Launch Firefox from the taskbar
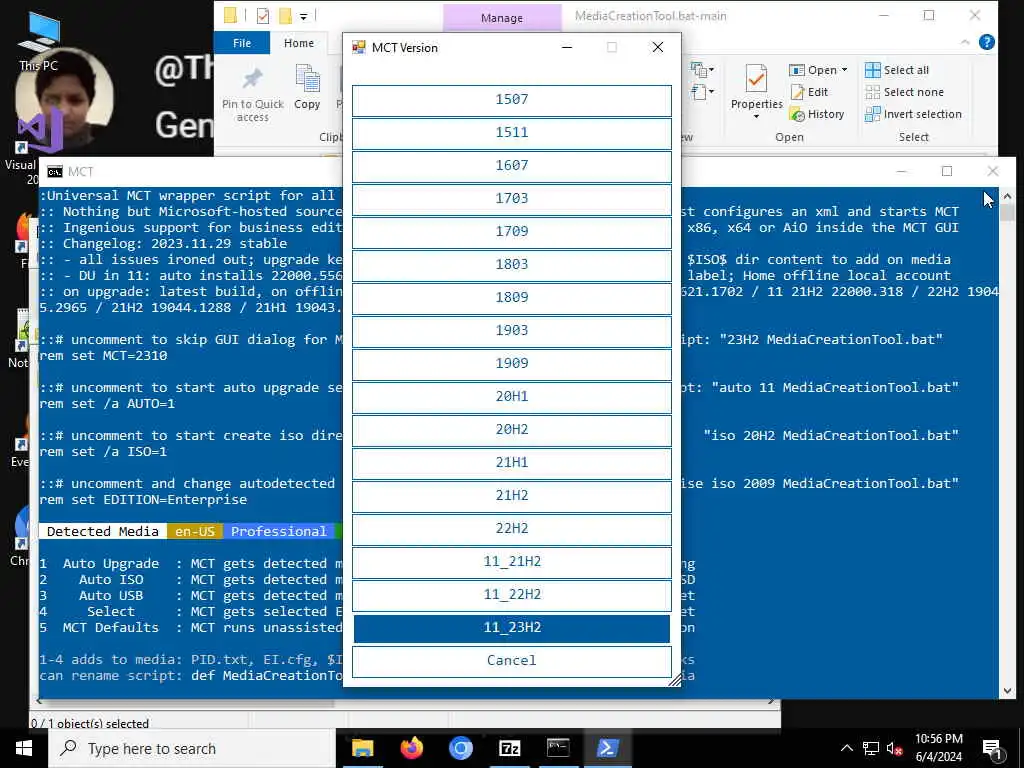 [411, 748]
